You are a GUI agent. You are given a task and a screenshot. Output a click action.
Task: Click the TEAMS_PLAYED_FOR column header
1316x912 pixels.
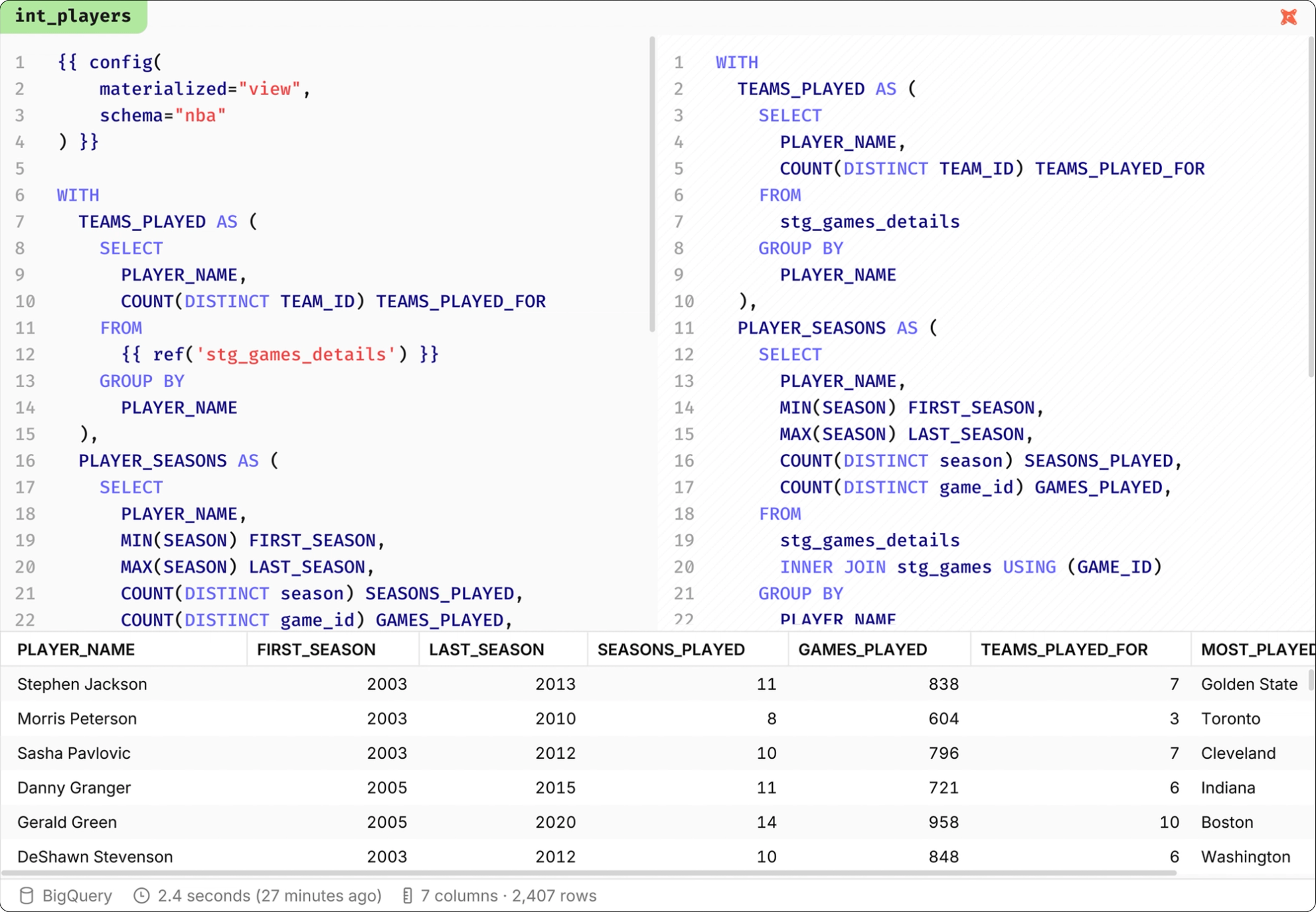coord(1064,649)
